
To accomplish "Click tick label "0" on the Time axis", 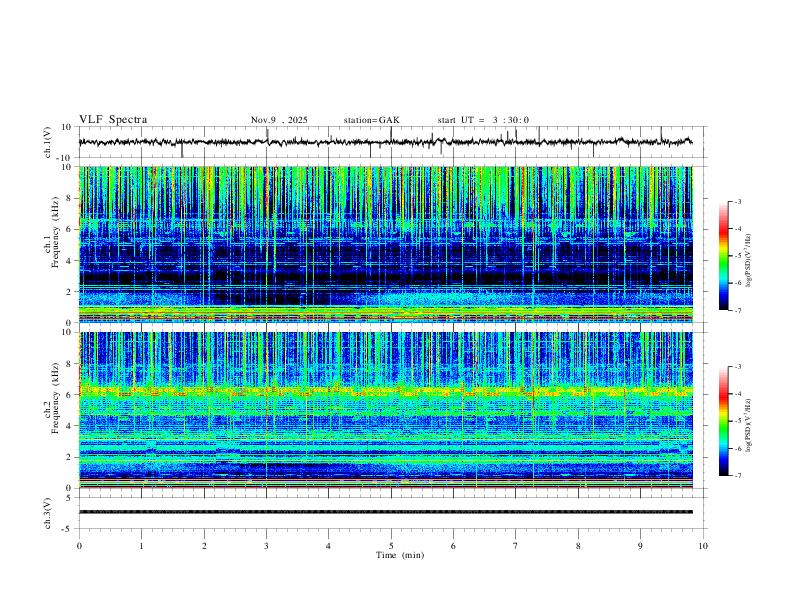I will 79,546.
